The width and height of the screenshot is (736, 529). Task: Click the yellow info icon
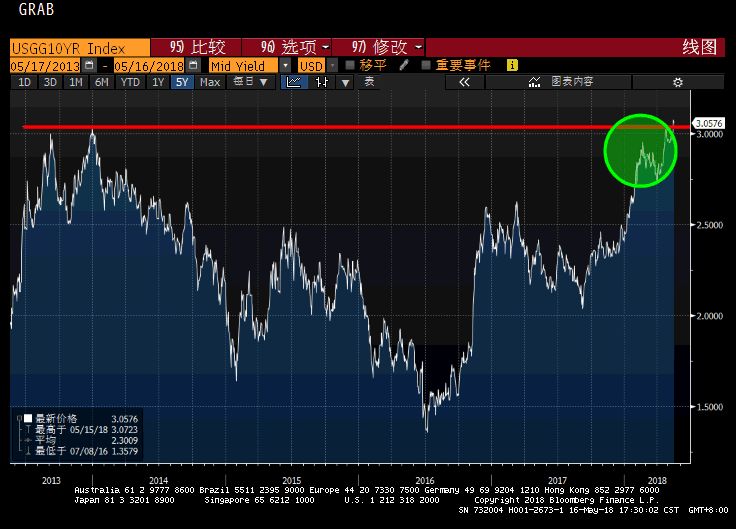tap(513, 65)
